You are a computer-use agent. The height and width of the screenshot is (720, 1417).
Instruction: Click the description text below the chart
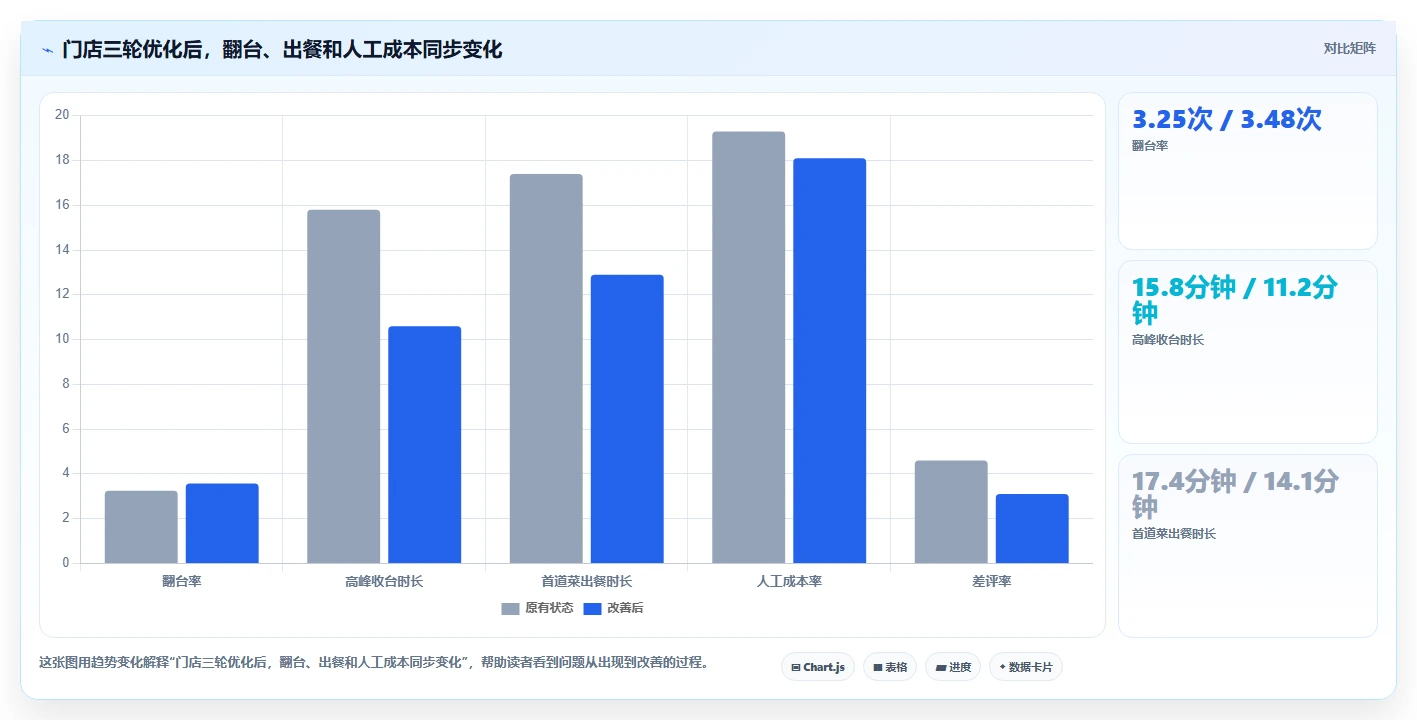tap(374, 662)
